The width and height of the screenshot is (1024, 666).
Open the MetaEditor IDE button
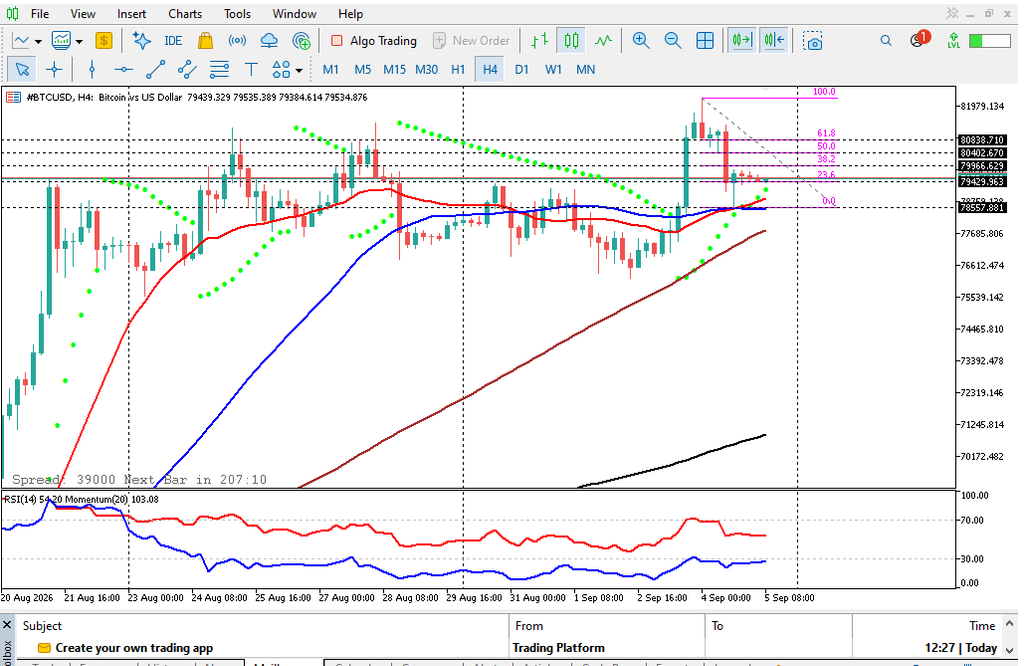point(173,40)
